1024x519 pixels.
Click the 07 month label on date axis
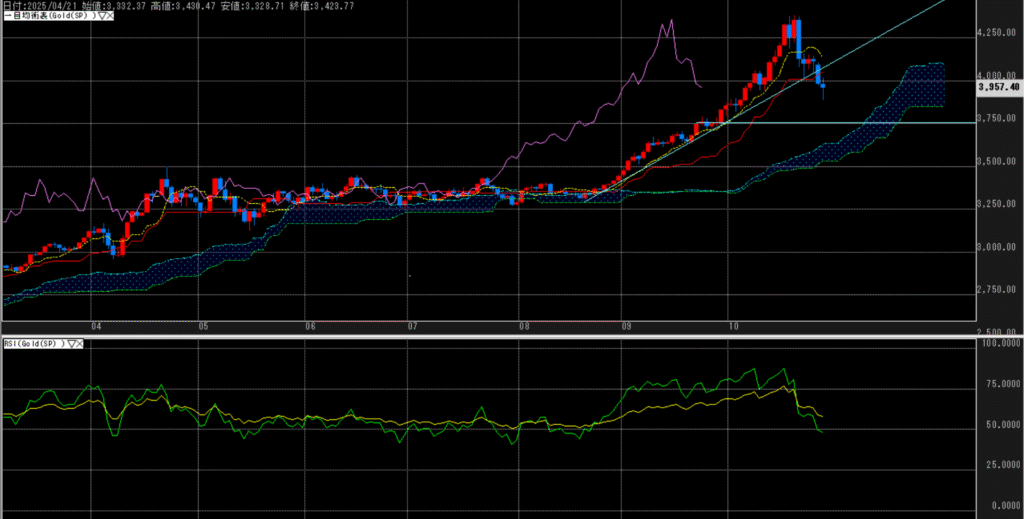pyautogui.click(x=413, y=326)
